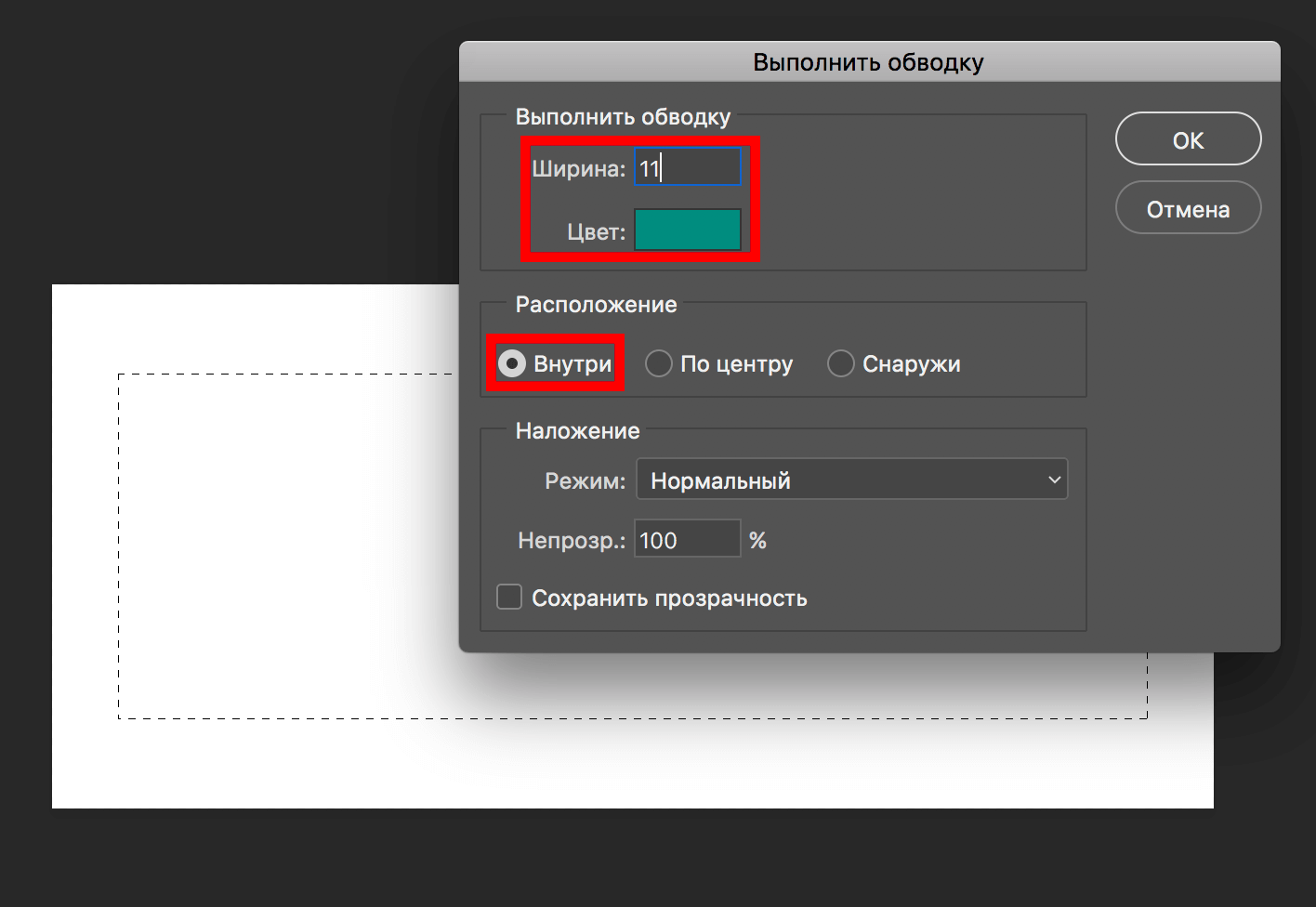This screenshot has width=1316, height=907.
Task: Confirm the stroke with OK
Action: point(1188,140)
